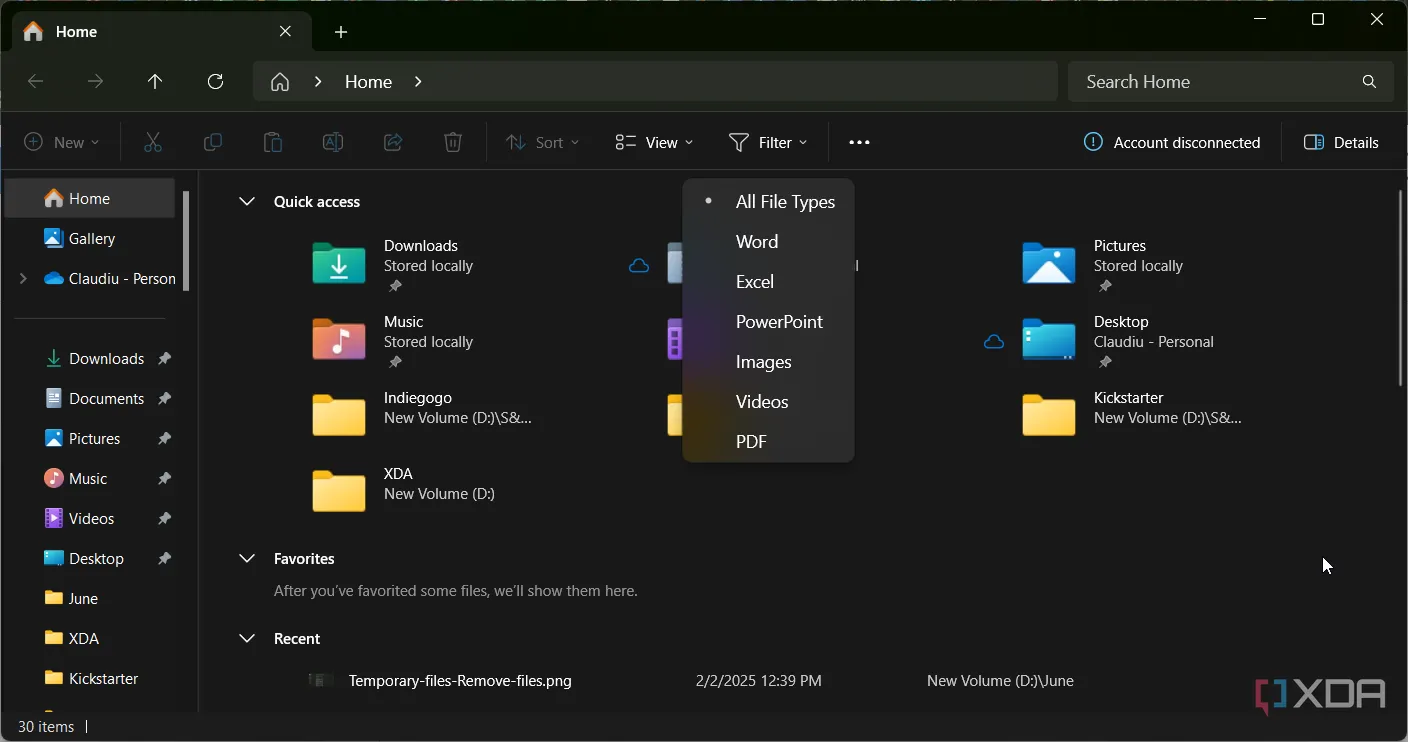The height and width of the screenshot is (742, 1408).
Task: Open the Sort dropdown
Action: [542, 142]
